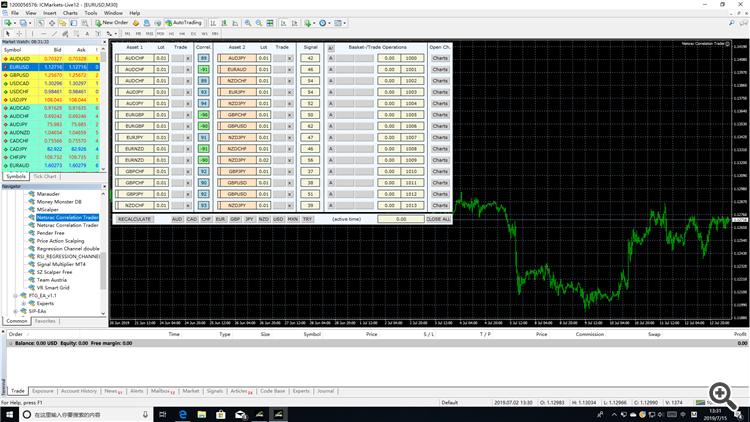
Task: Toggle the AUD currency filter button
Action: tap(177, 219)
